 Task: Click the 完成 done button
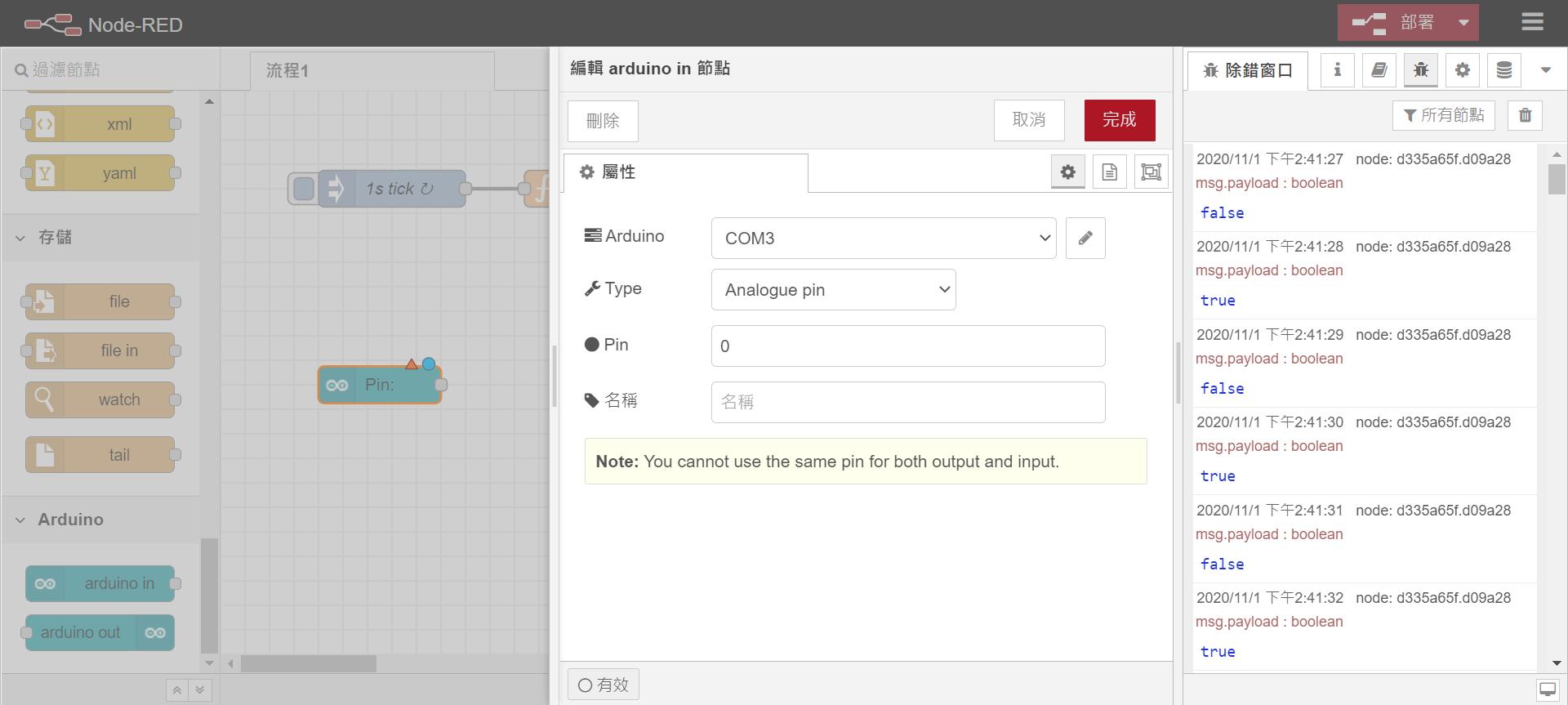[1120, 120]
